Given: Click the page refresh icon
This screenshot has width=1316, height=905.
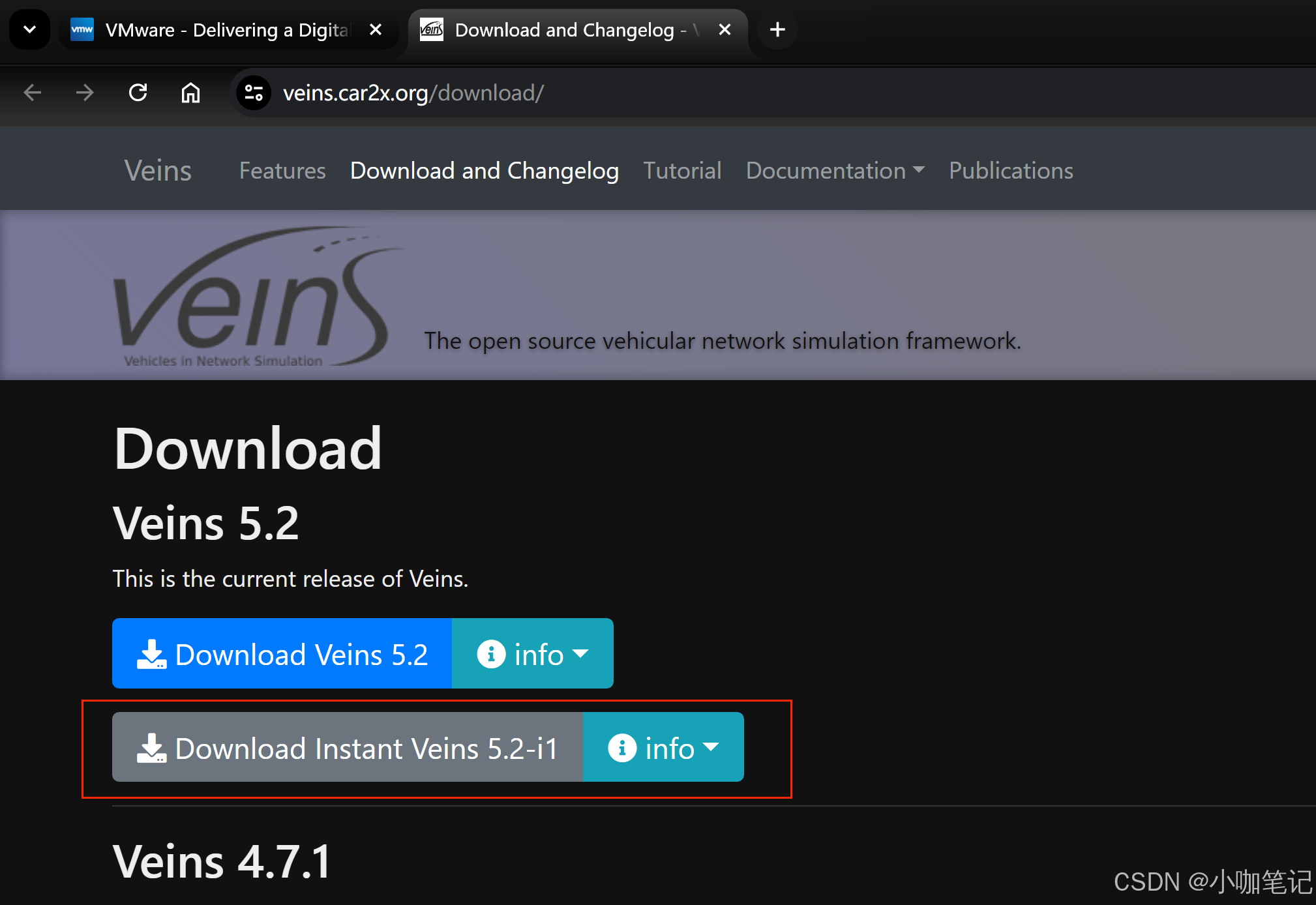Looking at the screenshot, I should pyautogui.click(x=140, y=93).
